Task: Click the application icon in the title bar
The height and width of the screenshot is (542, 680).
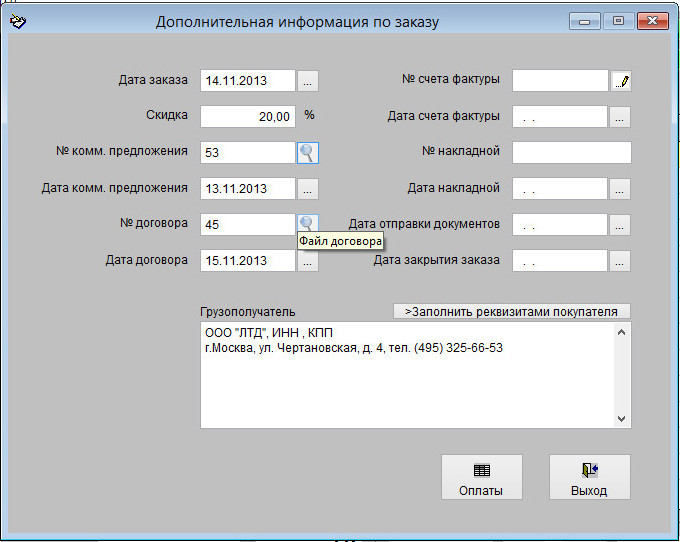Action: pyautogui.click(x=18, y=21)
